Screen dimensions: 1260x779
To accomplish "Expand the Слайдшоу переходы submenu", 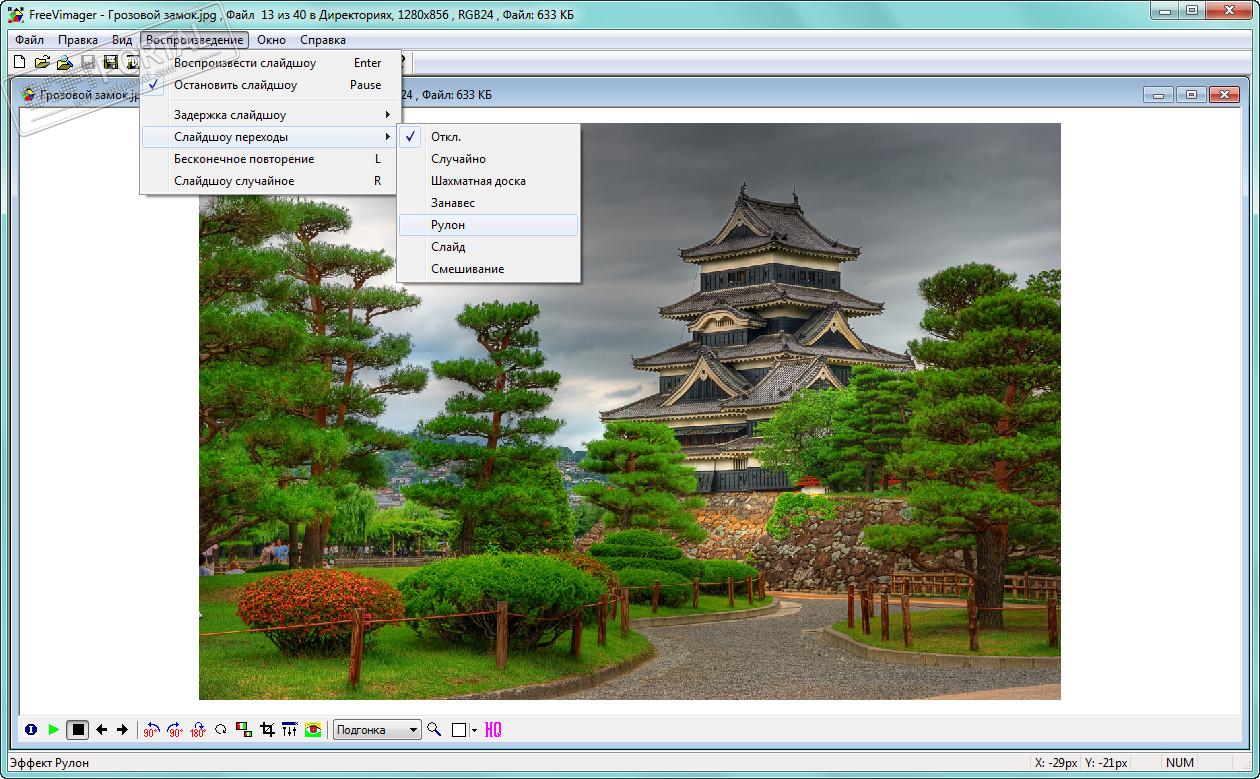I will click(270, 137).
